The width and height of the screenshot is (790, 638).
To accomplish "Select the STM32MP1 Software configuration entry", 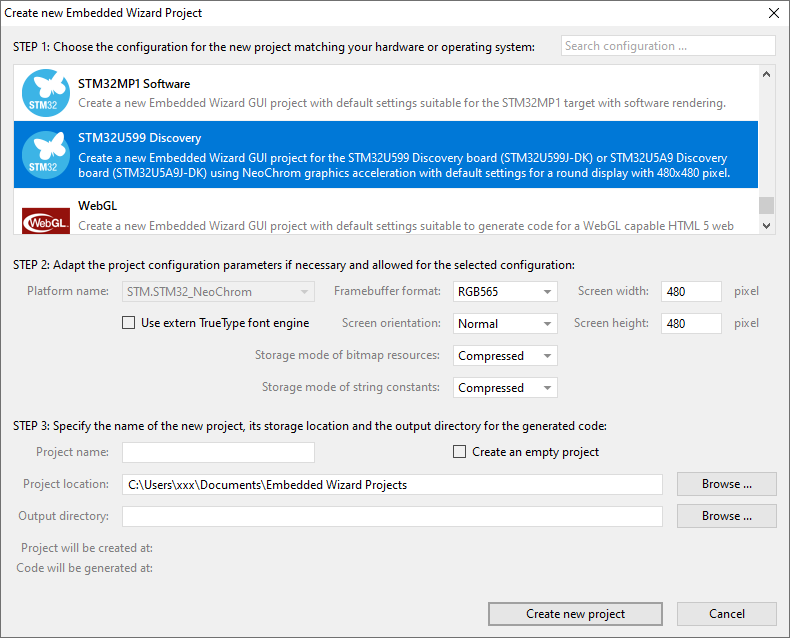I will coord(400,93).
